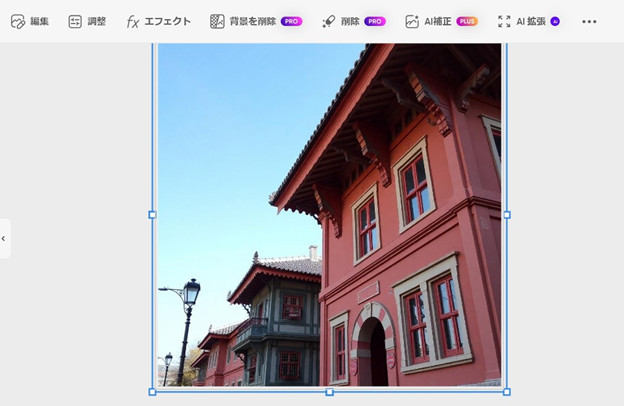Click the bottom-left corner handle
The width and height of the screenshot is (624, 406).
(x=152, y=392)
